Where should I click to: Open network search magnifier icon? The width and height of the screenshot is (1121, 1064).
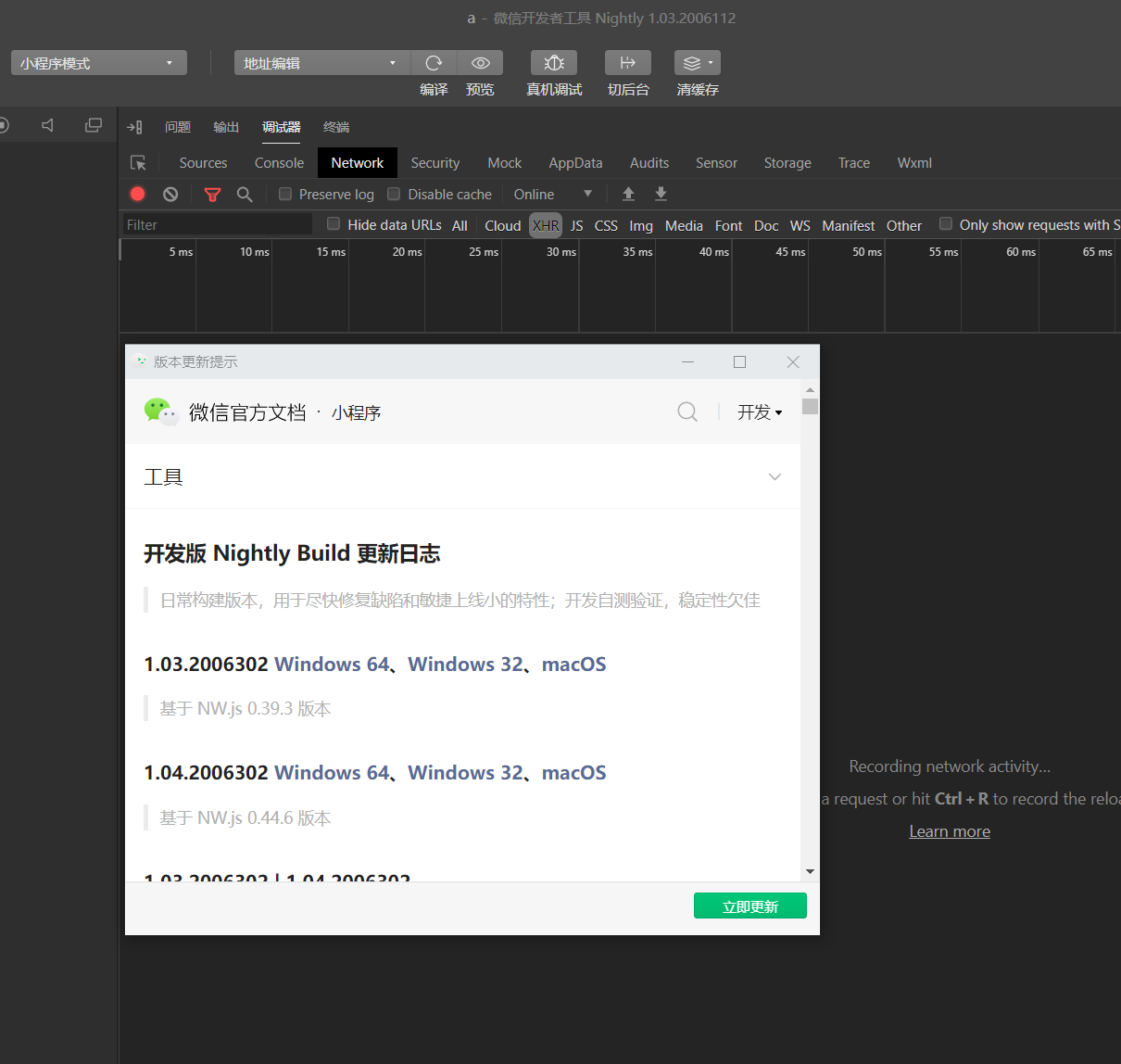(x=245, y=194)
